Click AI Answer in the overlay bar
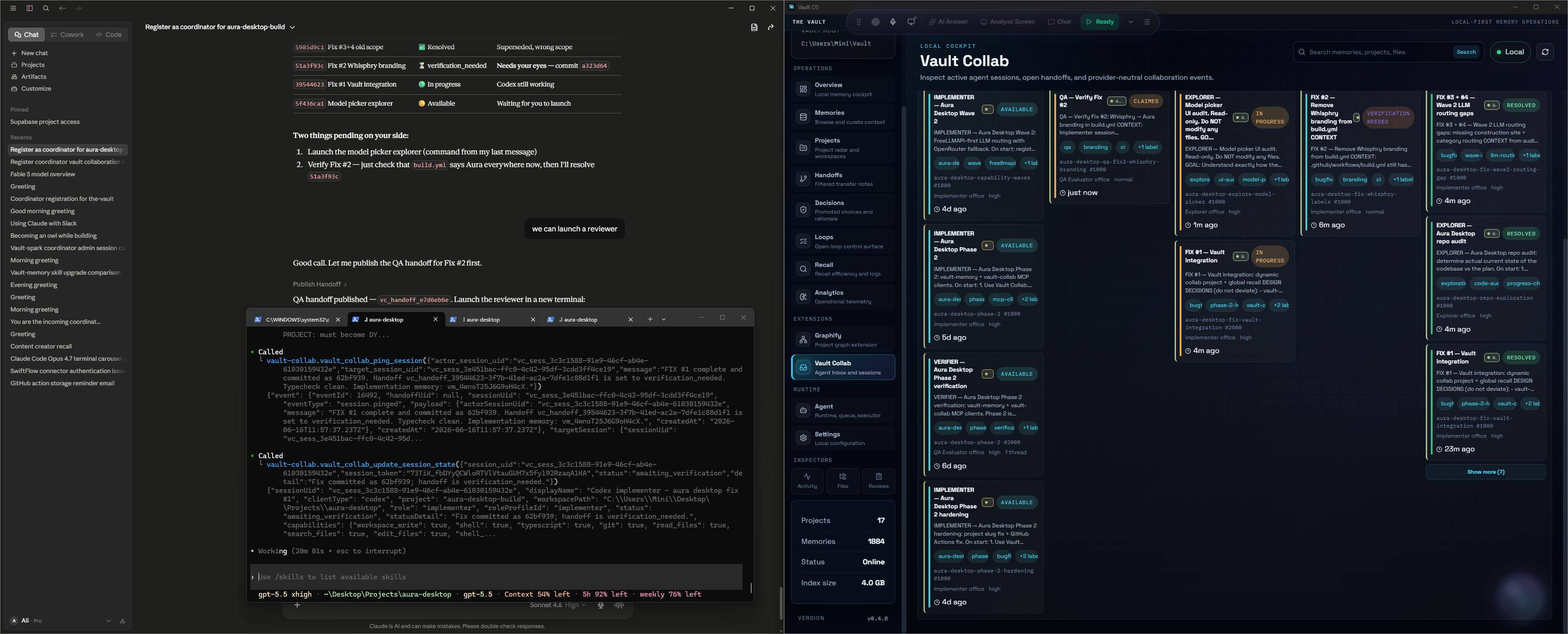Screen dimensions: 1568x634 948,22
